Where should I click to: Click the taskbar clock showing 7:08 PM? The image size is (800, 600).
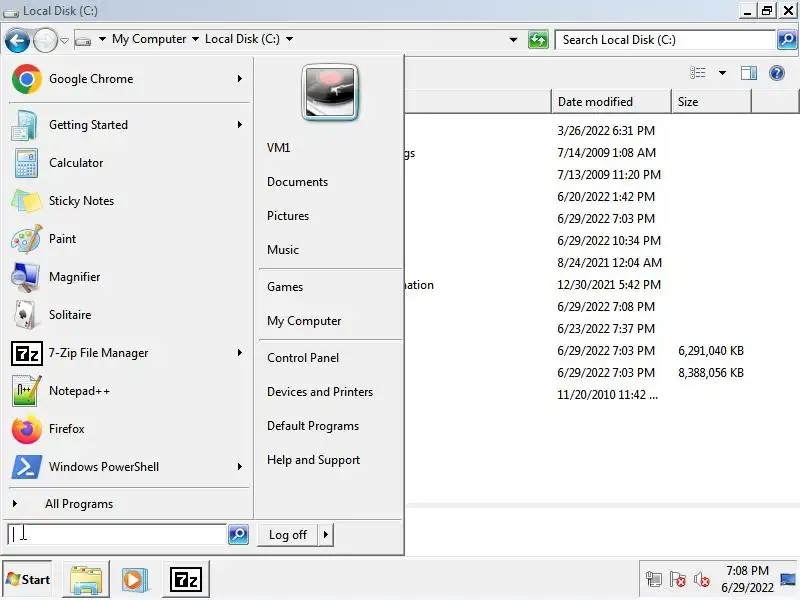(x=747, y=571)
